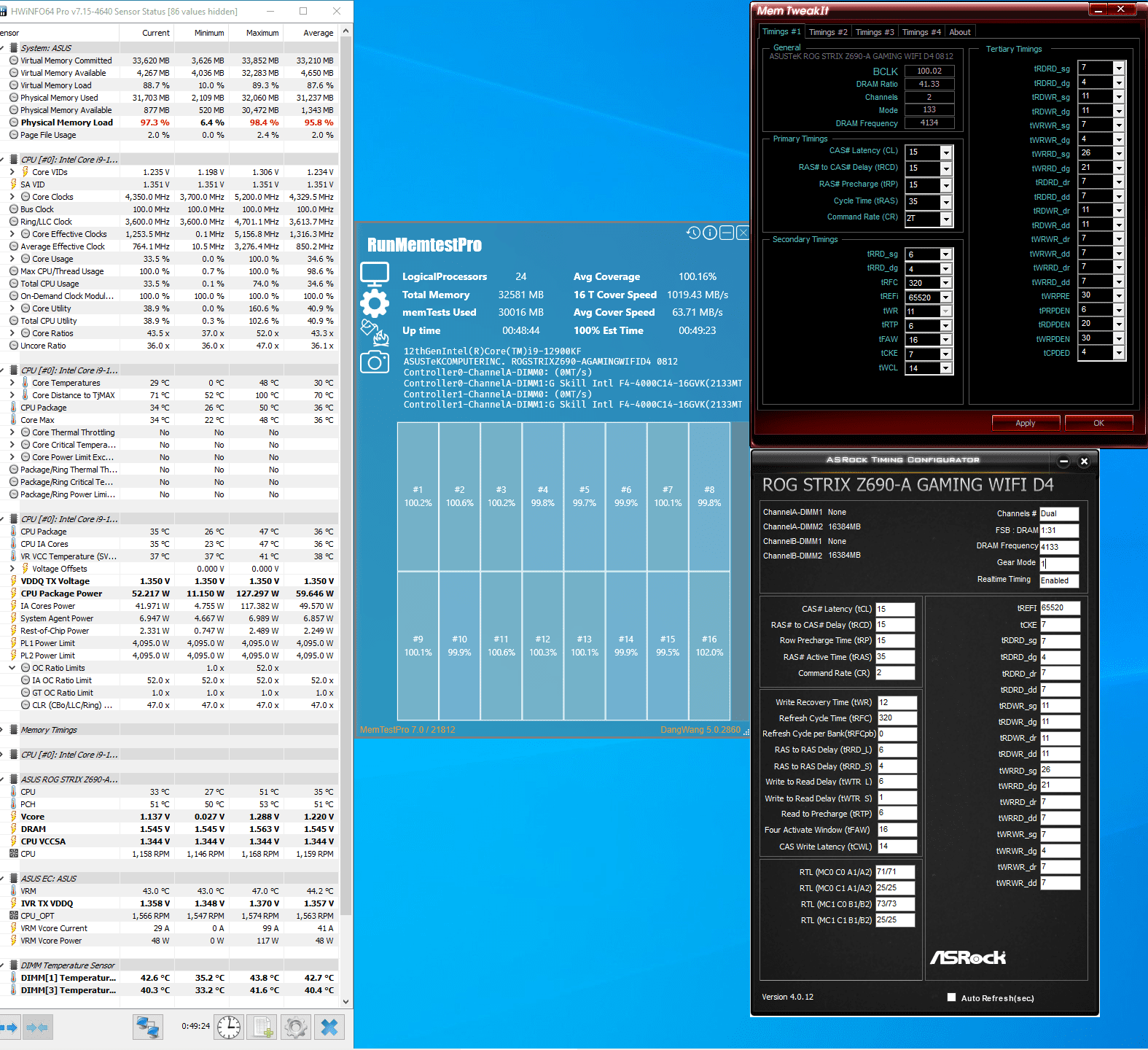Screen dimensions: 1148x1050
Task: Click thermometer icon beside VRM temperature row
Action: click(x=14, y=891)
